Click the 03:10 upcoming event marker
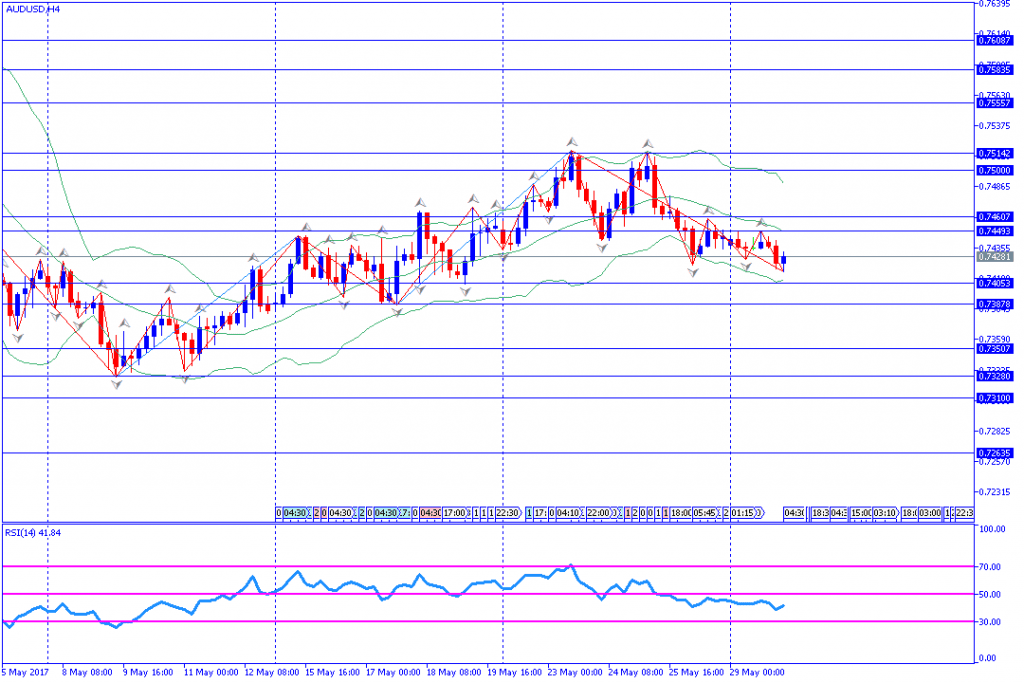Image resolution: width=1024 pixels, height=683 pixels. (886, 513)
